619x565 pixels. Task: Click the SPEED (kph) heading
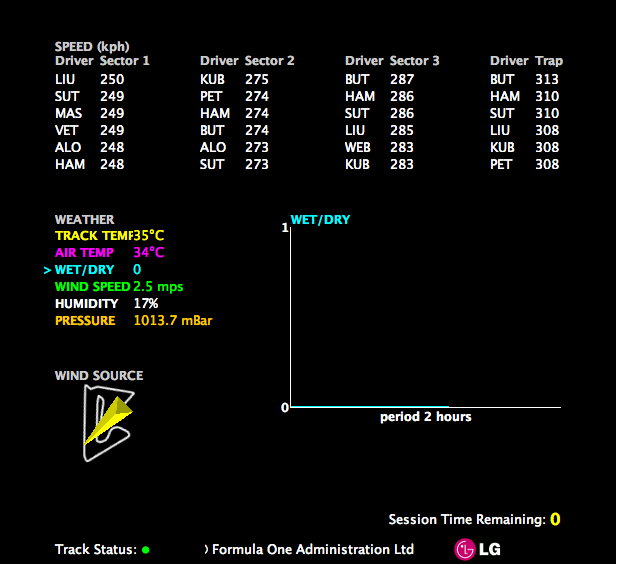pyautogui.click(x=92, y=47)
